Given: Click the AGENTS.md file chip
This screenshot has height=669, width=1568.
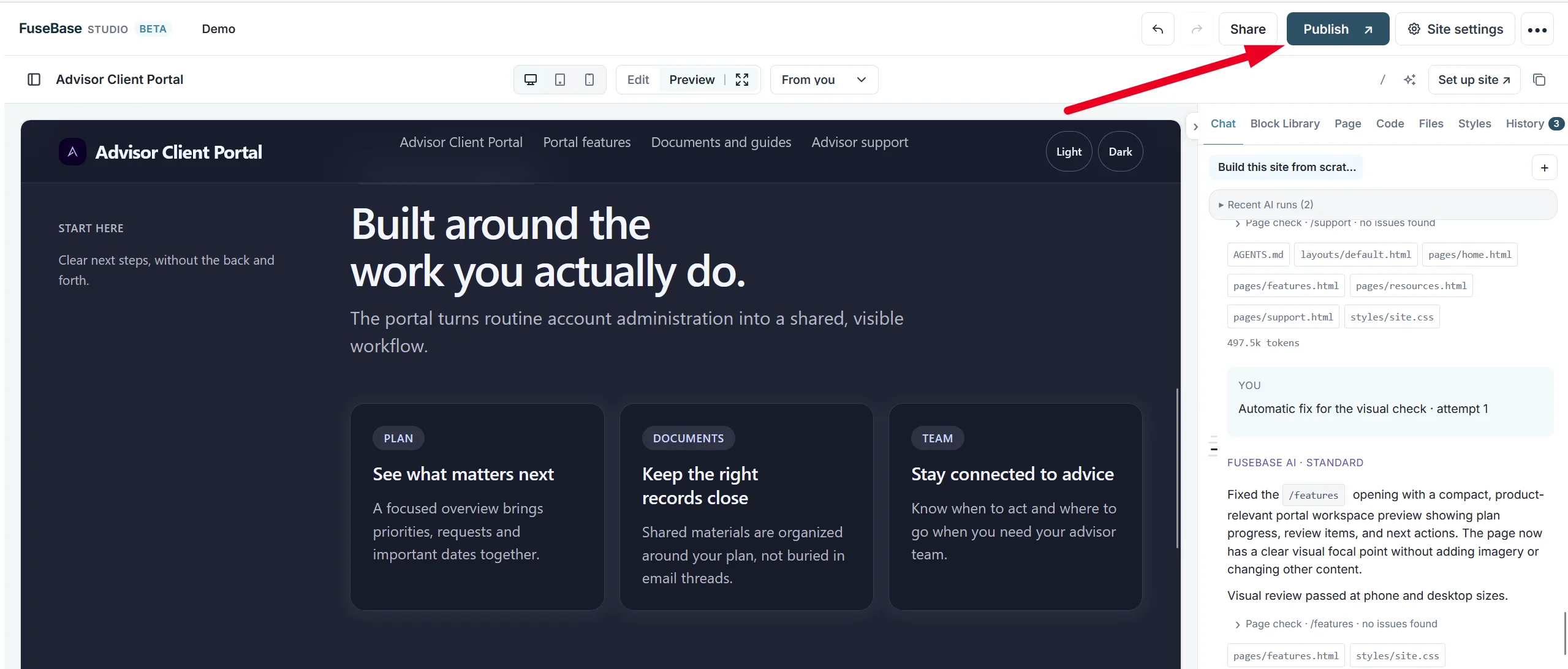Looking at the screenshot, I should pos(1258,255).
